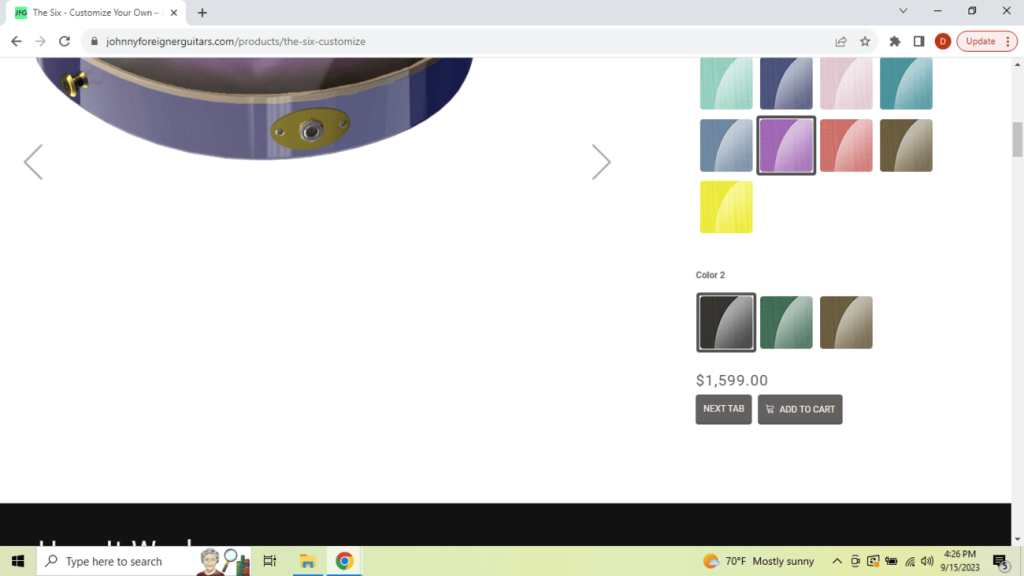This screenshot has width=1024, height=576.
Task: Open File Explorer from the taskbar
Action: (307, 561)
